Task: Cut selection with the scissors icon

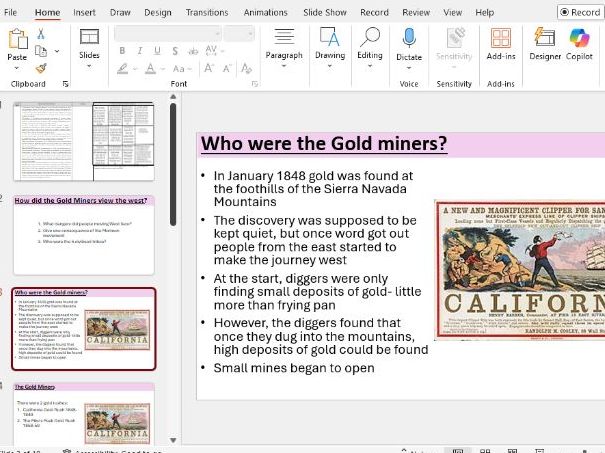Action: [41, 34]
